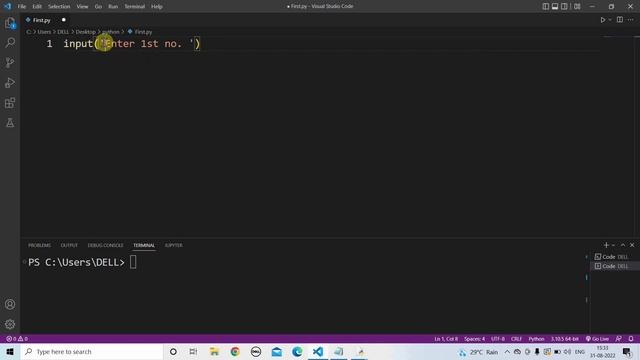
Task: Open the Search view in activity bar
Action: point(10,42)
